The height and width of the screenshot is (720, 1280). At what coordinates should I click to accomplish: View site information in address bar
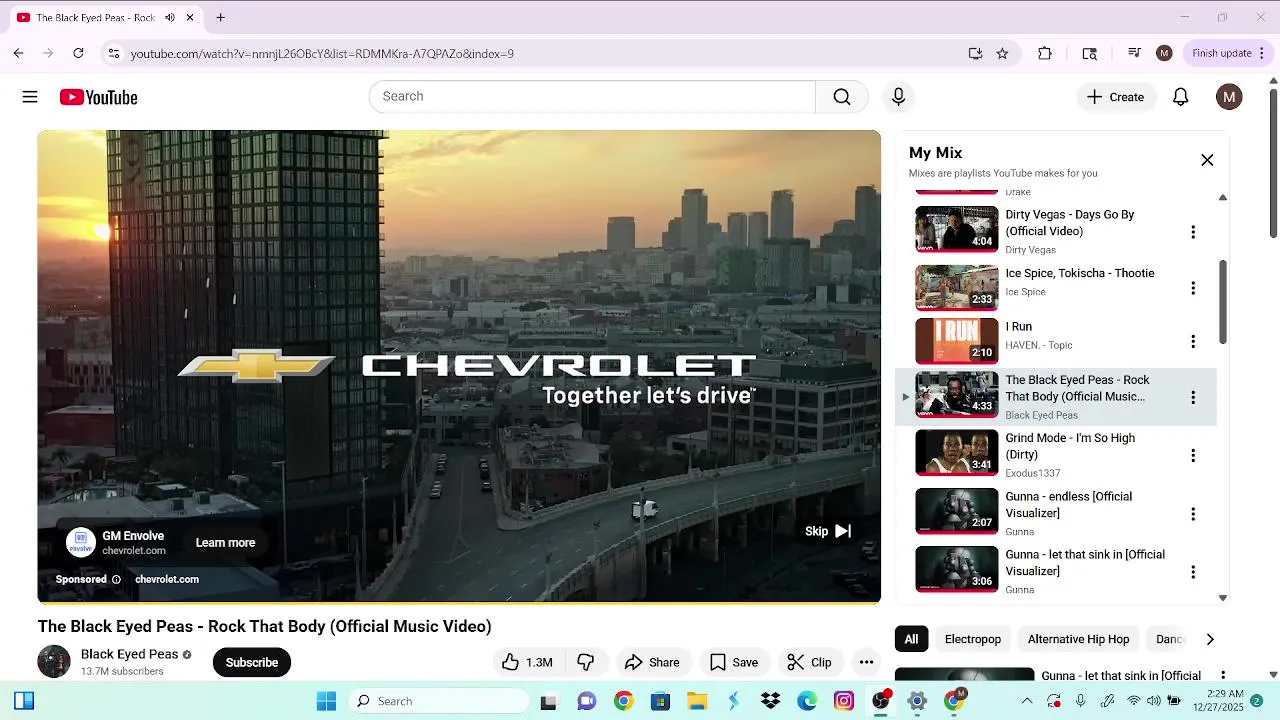coord(113,54)
